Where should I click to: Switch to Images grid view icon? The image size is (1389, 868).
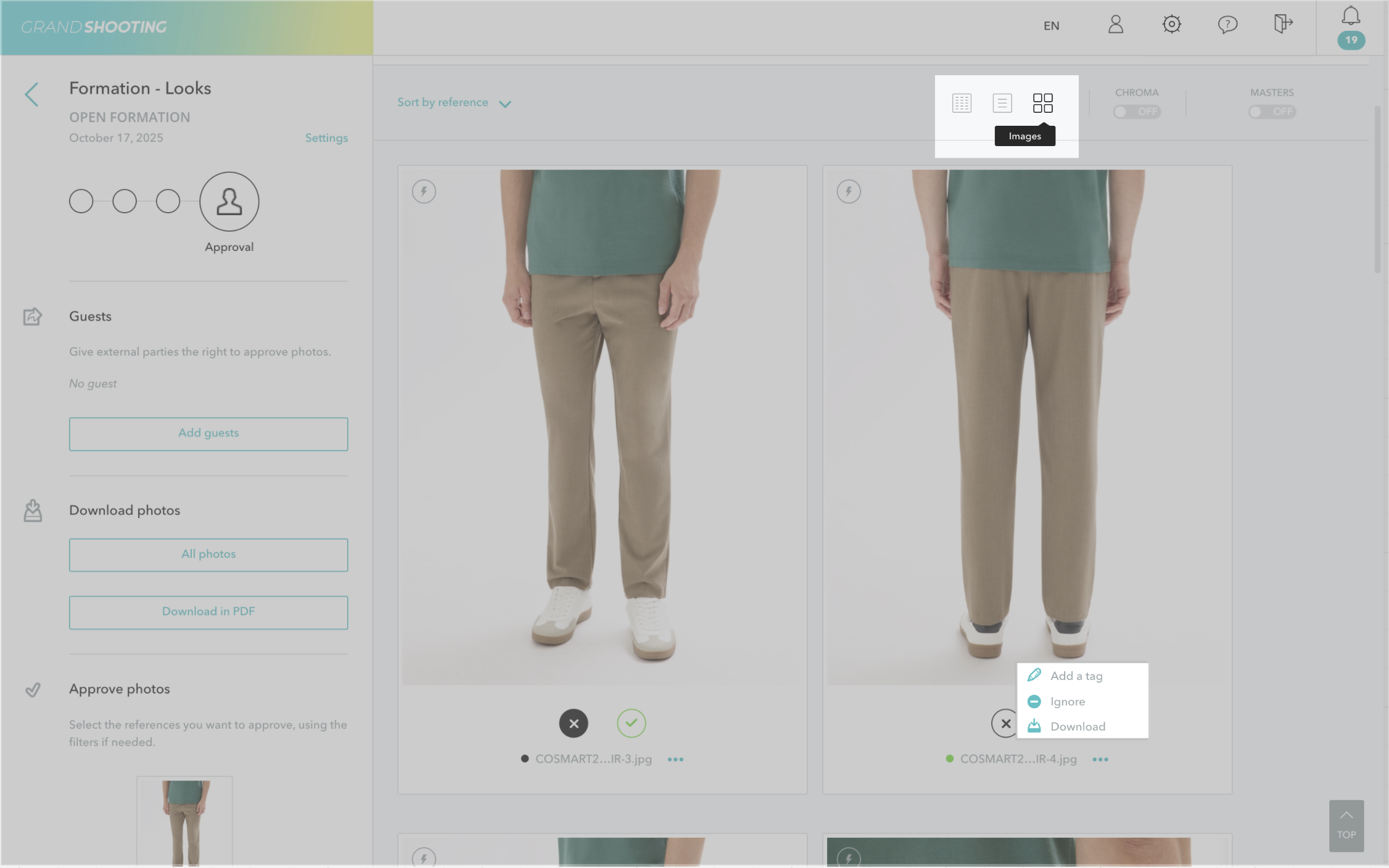coord(1042,103)
